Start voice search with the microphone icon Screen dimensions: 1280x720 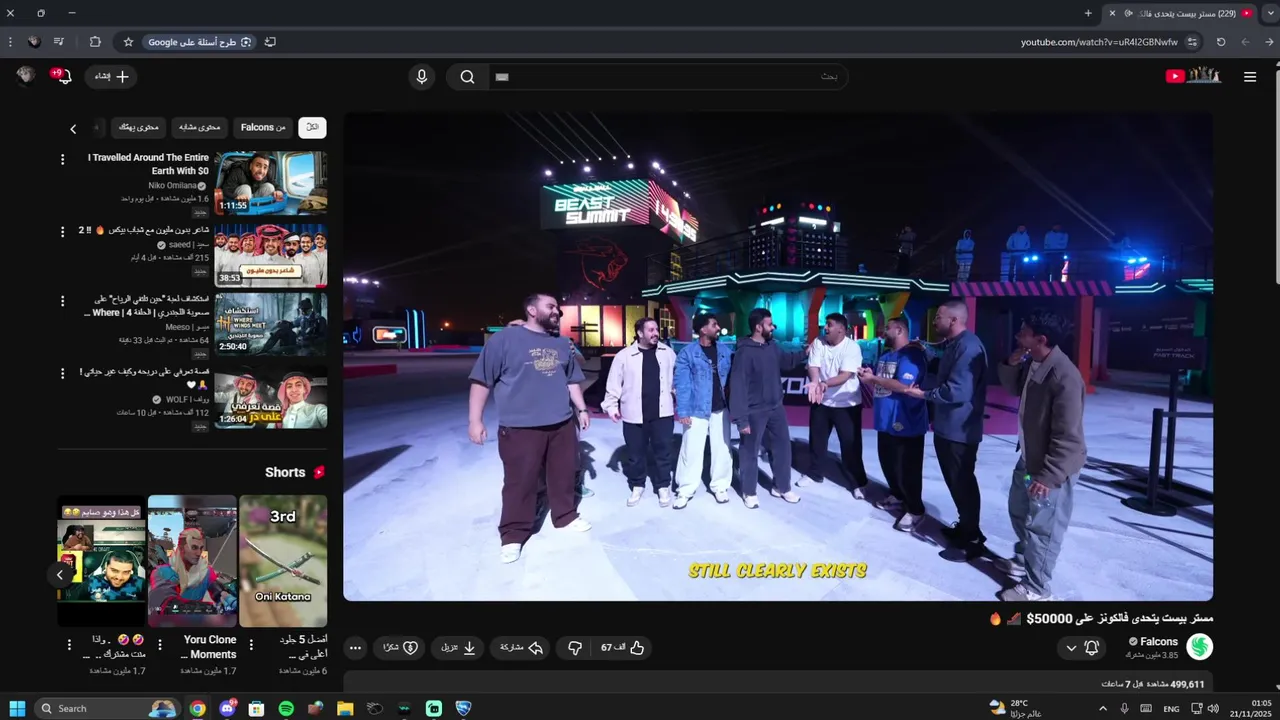422,77
